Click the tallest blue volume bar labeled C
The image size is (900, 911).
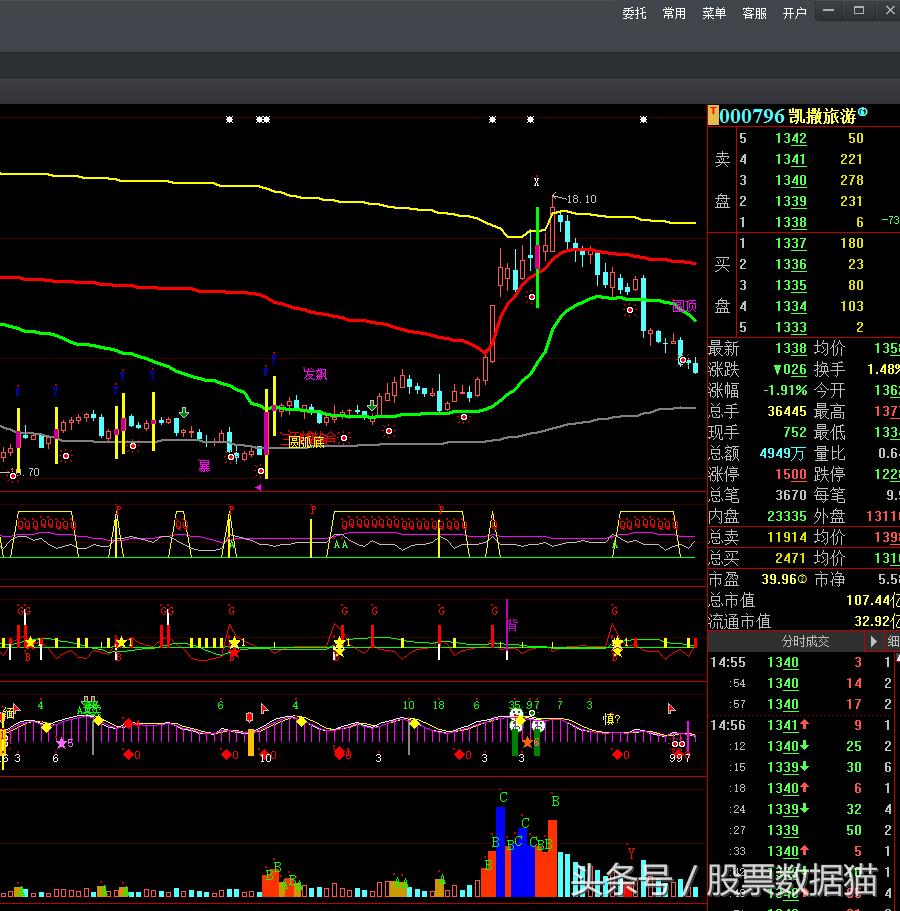click(502, 850)
